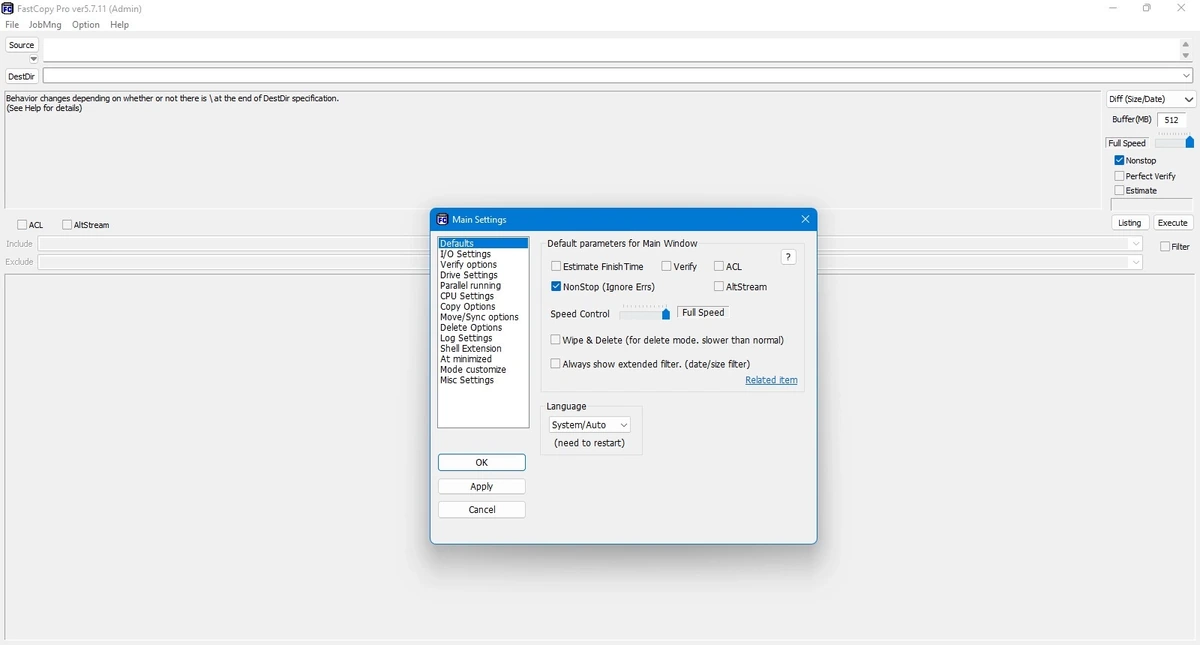Open the File menu

click(x=12, y=25)
